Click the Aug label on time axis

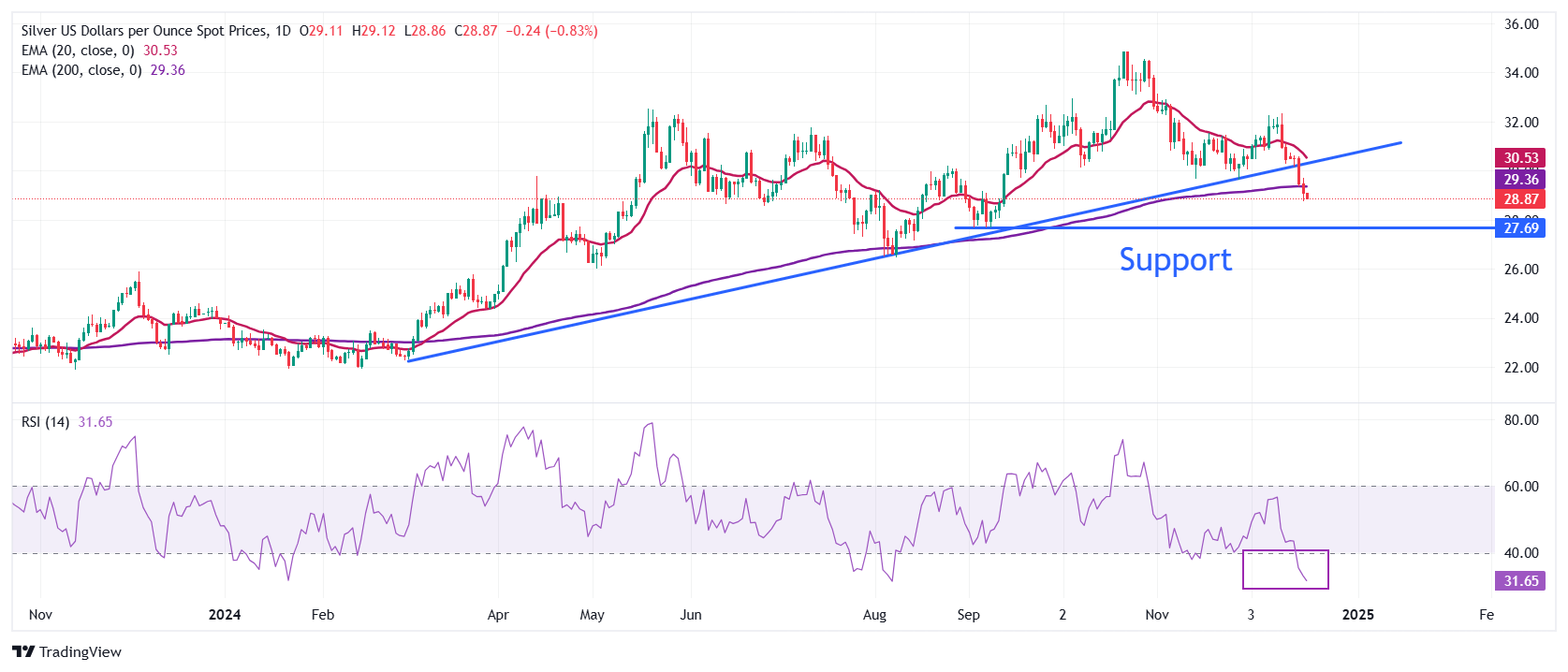[874, 615]
